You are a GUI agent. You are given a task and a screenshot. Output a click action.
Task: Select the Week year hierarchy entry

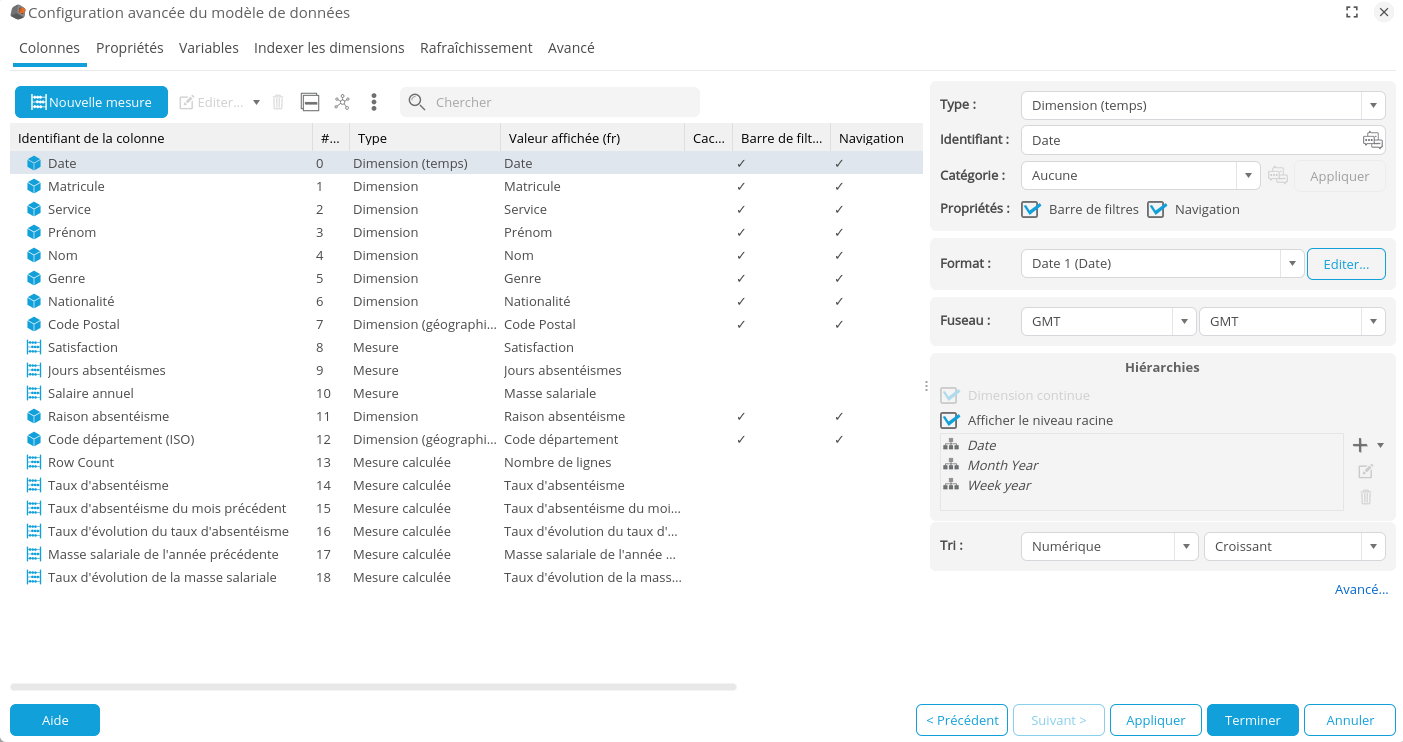click(x=999, y=485)
